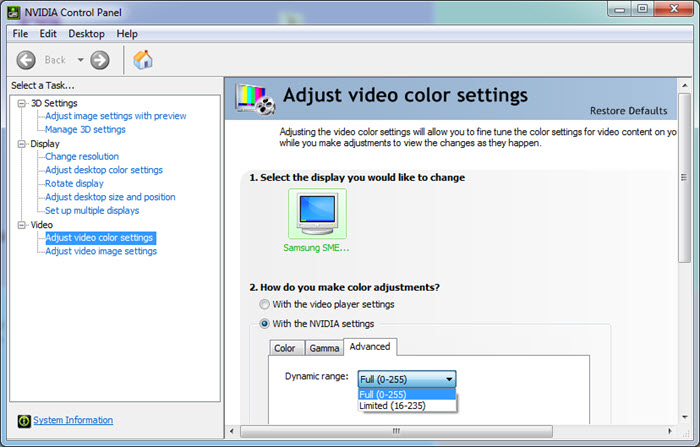Open the Back history dropdown arrow
The width and height of the screenshot is (700, 447).
pyautogui.click(x=80, y=60)
